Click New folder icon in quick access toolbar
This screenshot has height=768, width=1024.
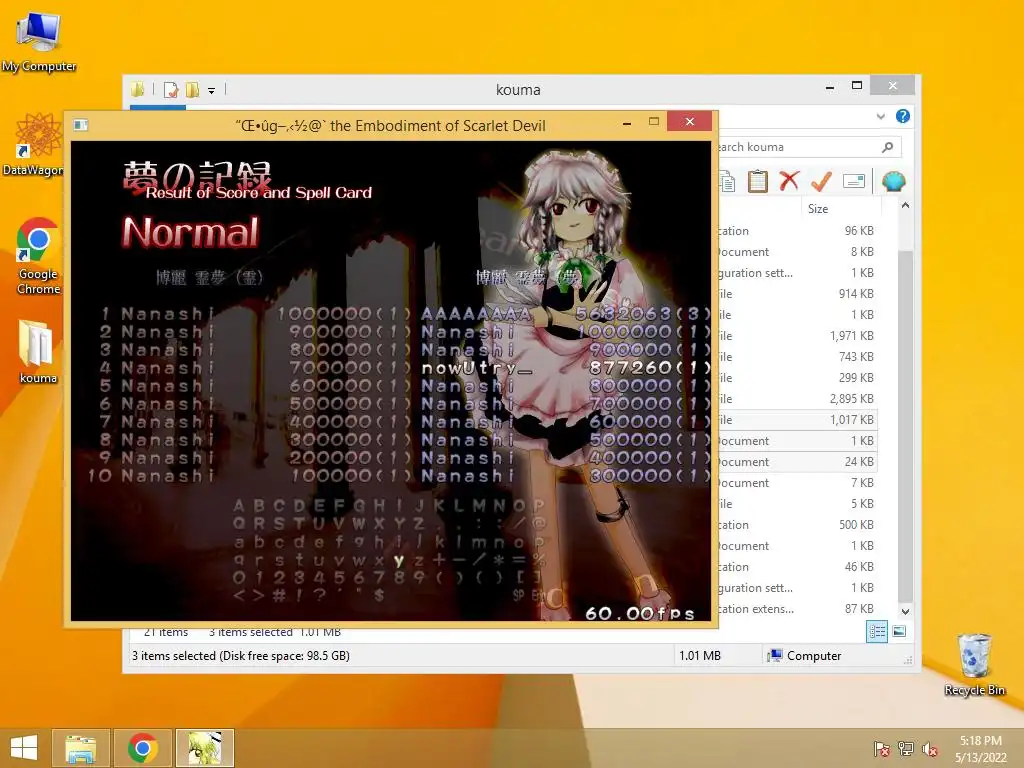193,89
